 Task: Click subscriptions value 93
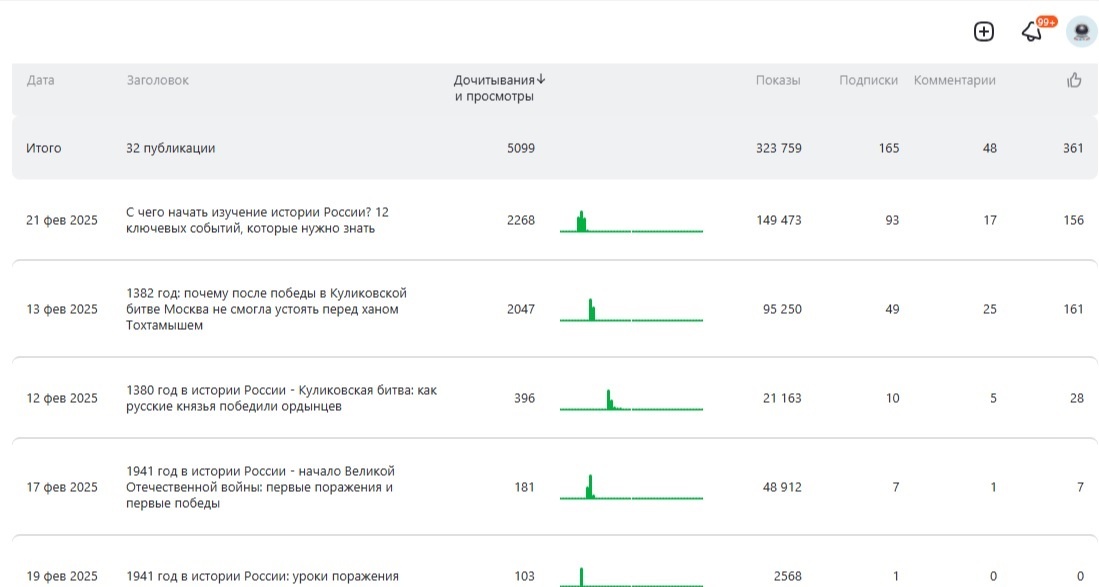click(892, 220)
